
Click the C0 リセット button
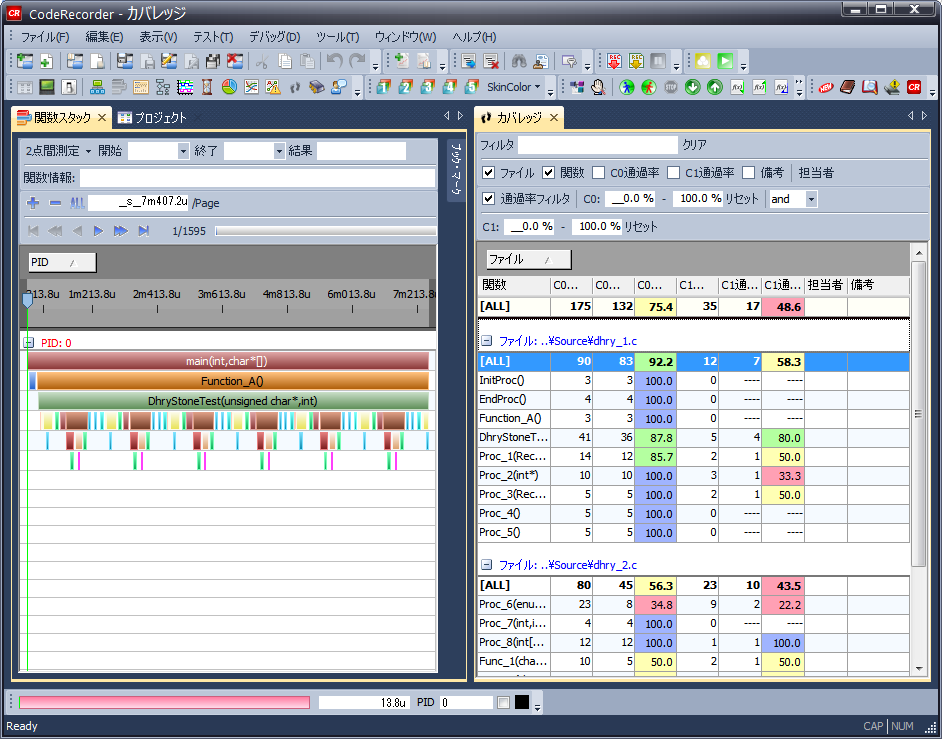pyautogui.click(x=742, y=199)
